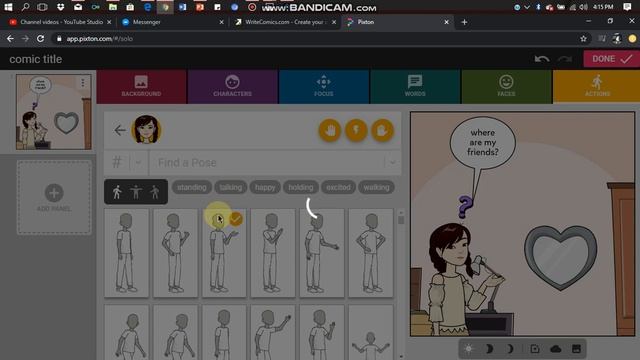Open the Background tab
The width and height of the screenshot is (640, 360).
pyautogui.click(x=141, y=87)
